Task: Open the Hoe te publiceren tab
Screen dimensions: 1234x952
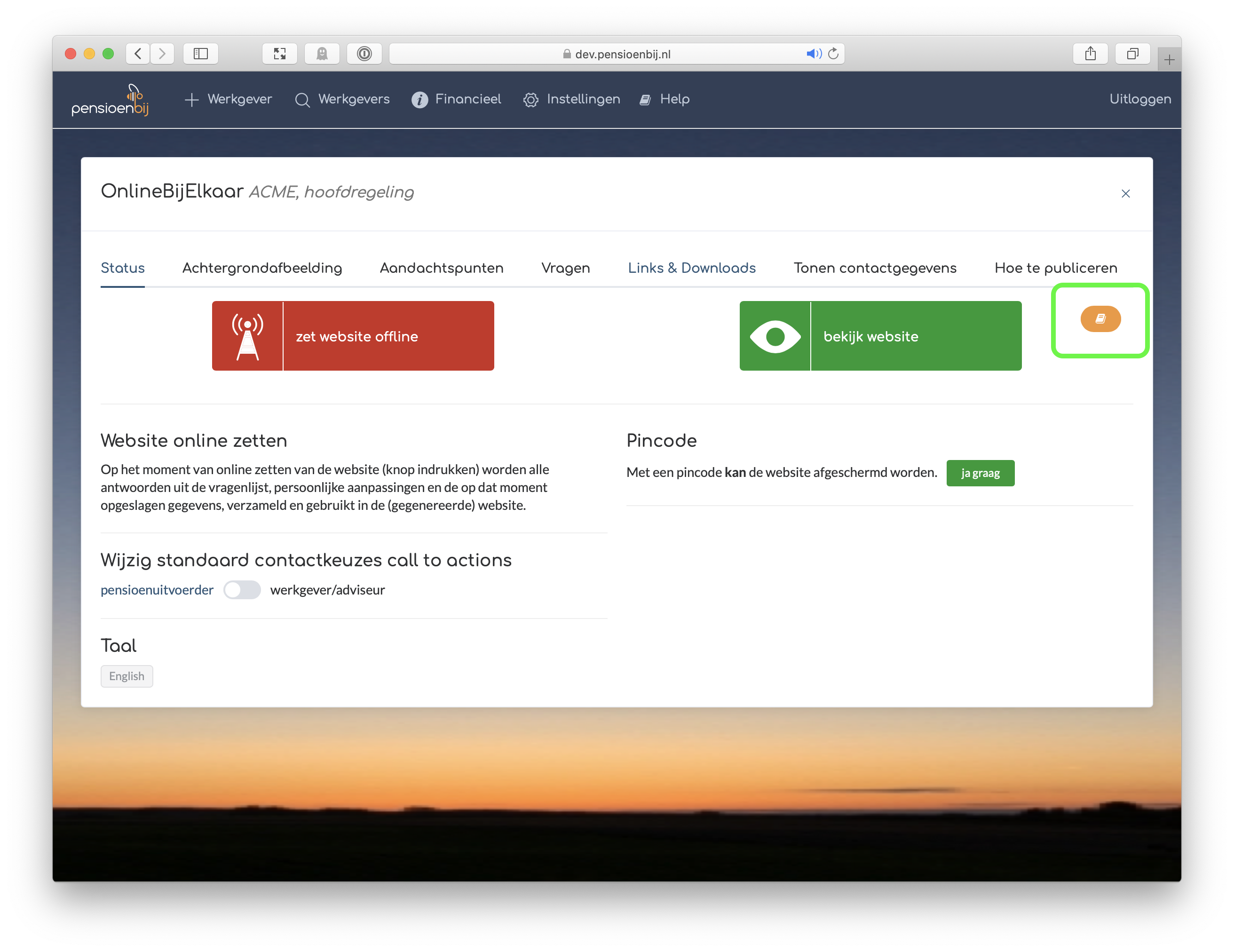Action: [1055, 268]
